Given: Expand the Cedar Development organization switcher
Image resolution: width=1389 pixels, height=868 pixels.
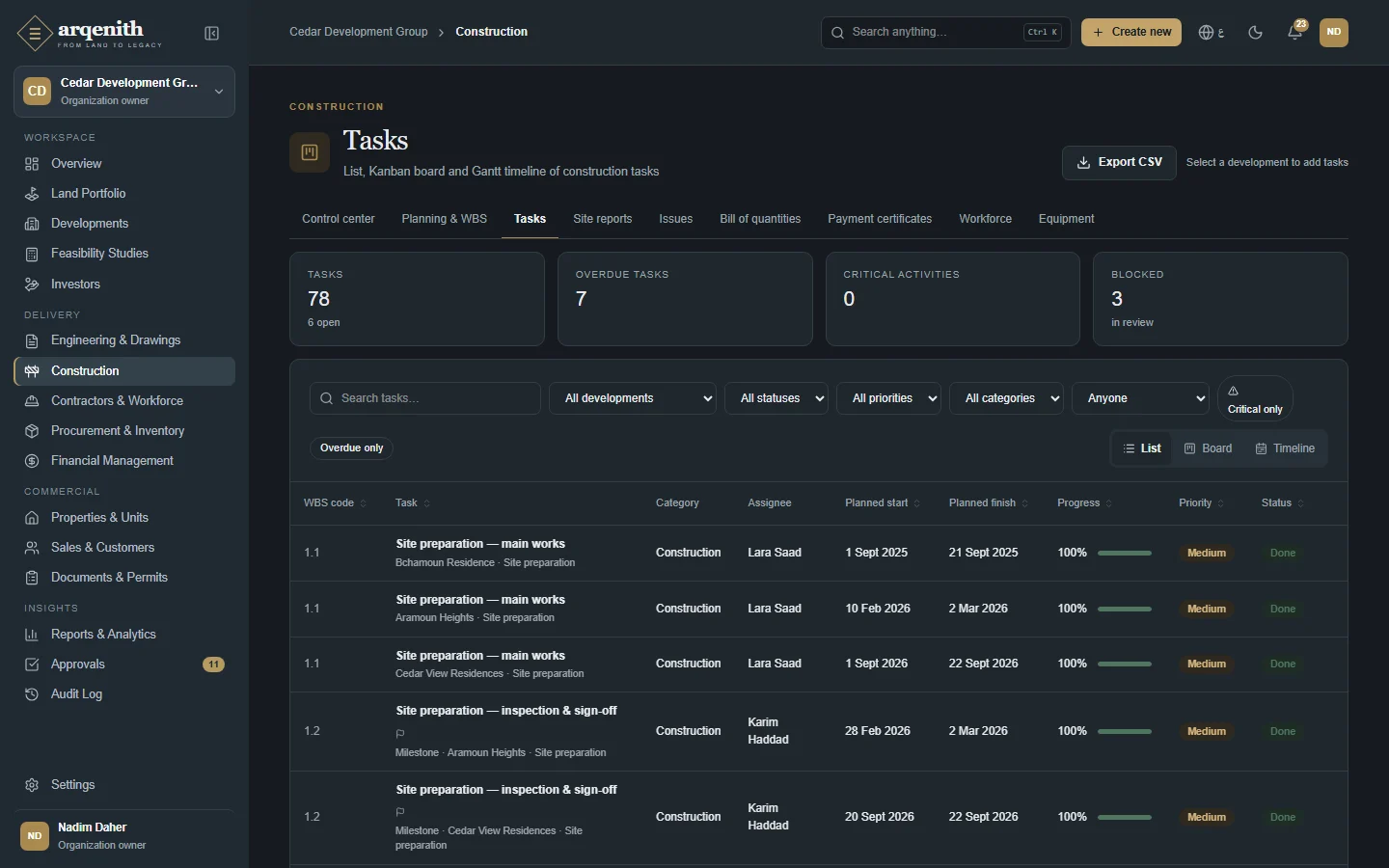Looking at the screenshot, I should click(124, 92).
